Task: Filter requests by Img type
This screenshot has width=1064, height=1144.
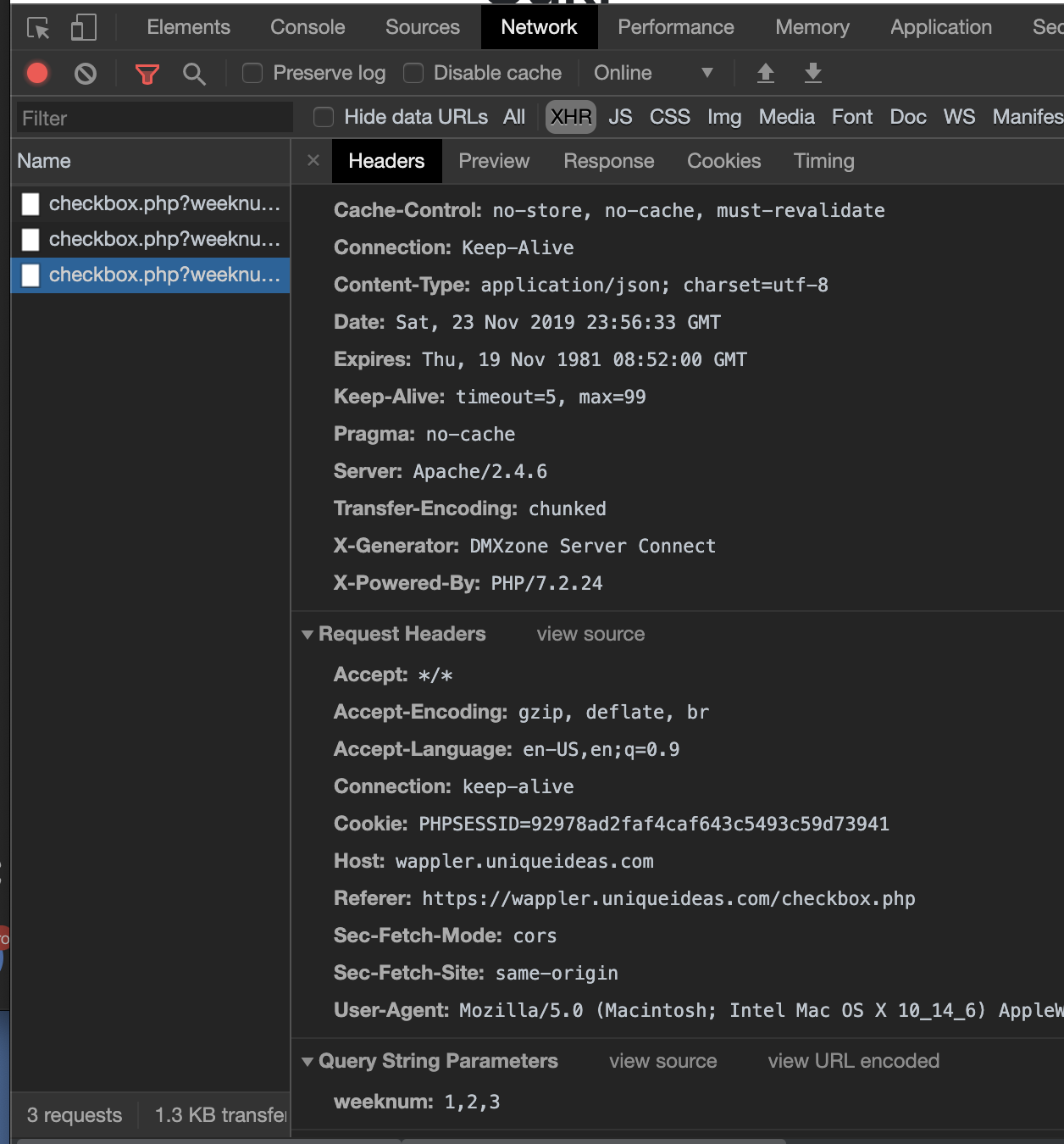Action: 724,117
